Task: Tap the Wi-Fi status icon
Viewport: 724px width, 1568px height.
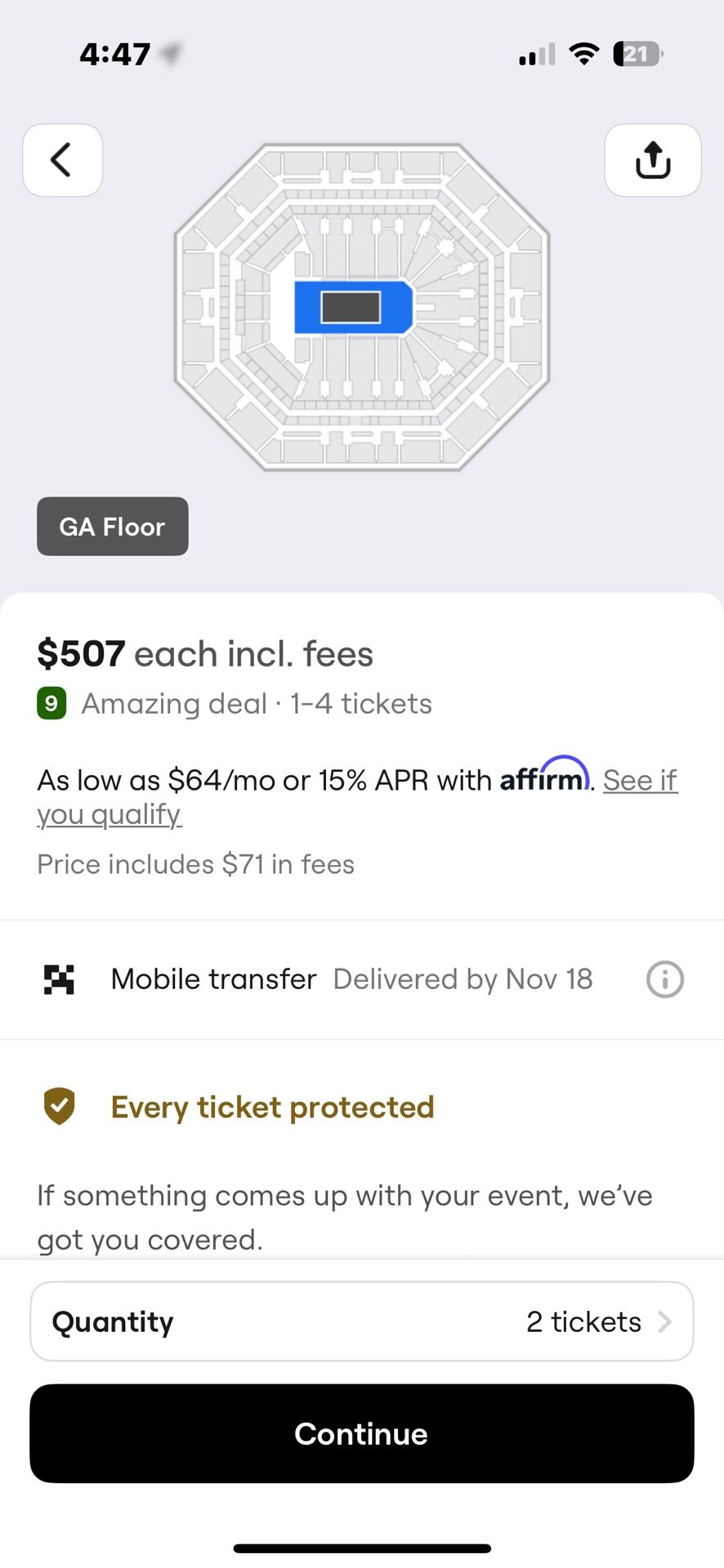Action: coord(583,54)
